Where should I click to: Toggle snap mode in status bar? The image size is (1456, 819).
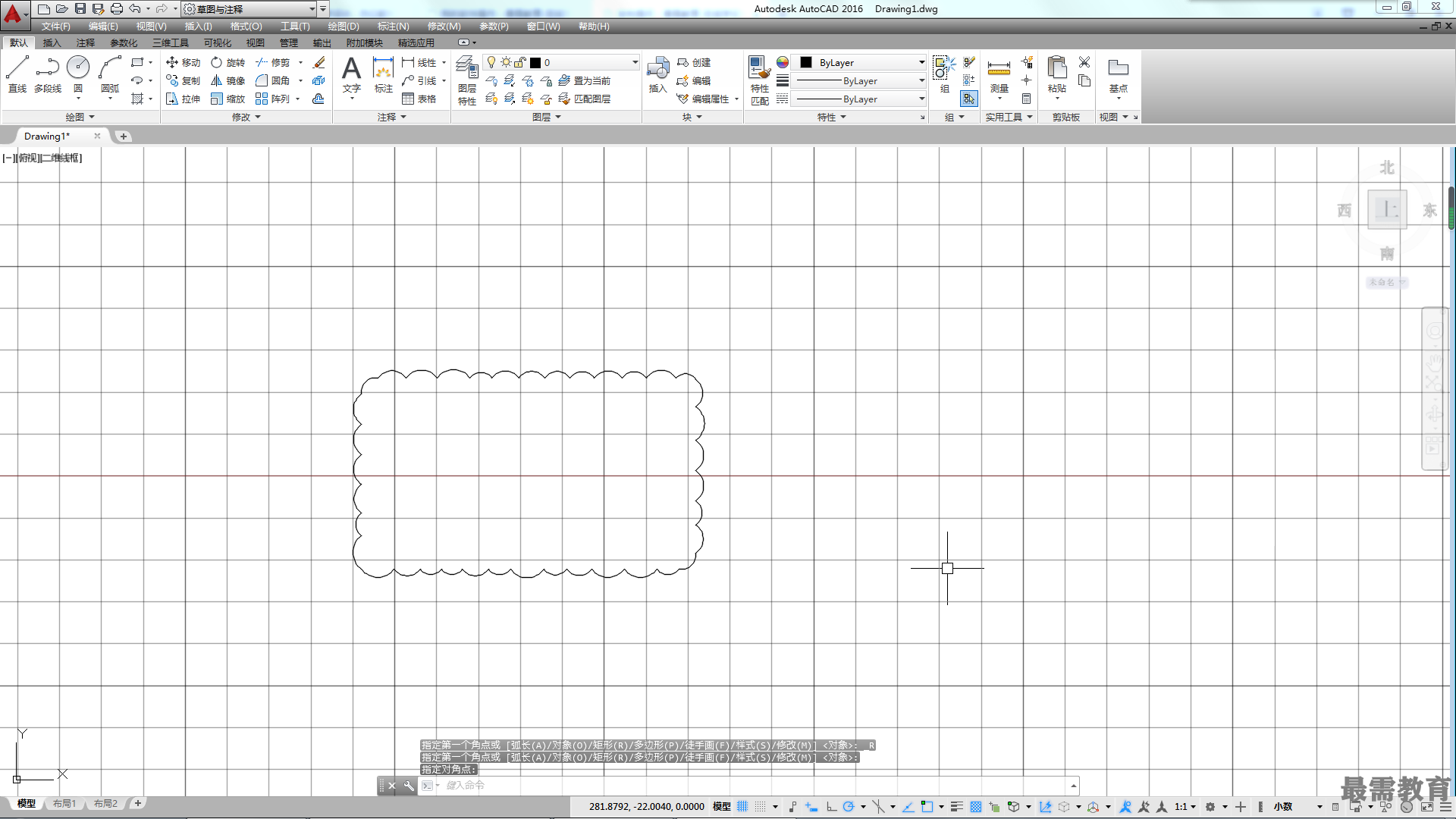click(x=761, y=807)
